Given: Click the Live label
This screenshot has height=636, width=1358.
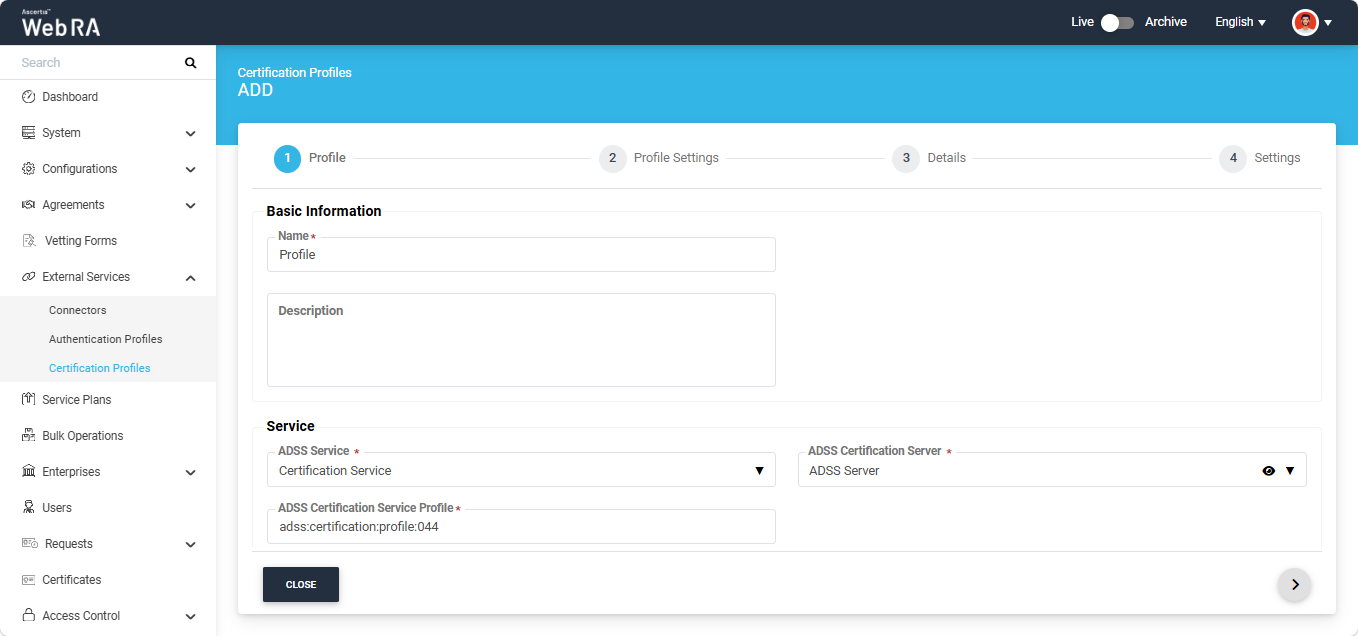Looking at the screenshot, I should point(1082,22).
